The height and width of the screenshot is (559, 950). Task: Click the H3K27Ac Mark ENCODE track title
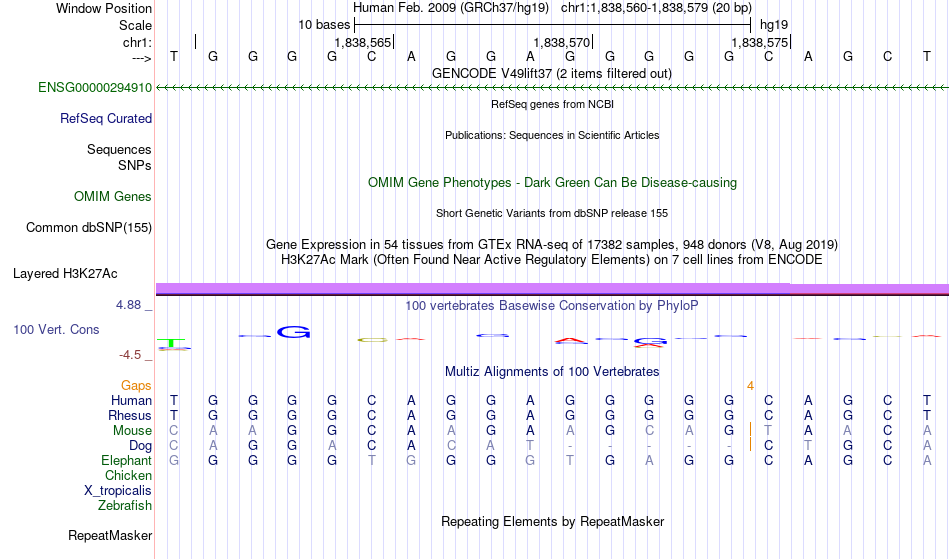[x=552, y=260]
